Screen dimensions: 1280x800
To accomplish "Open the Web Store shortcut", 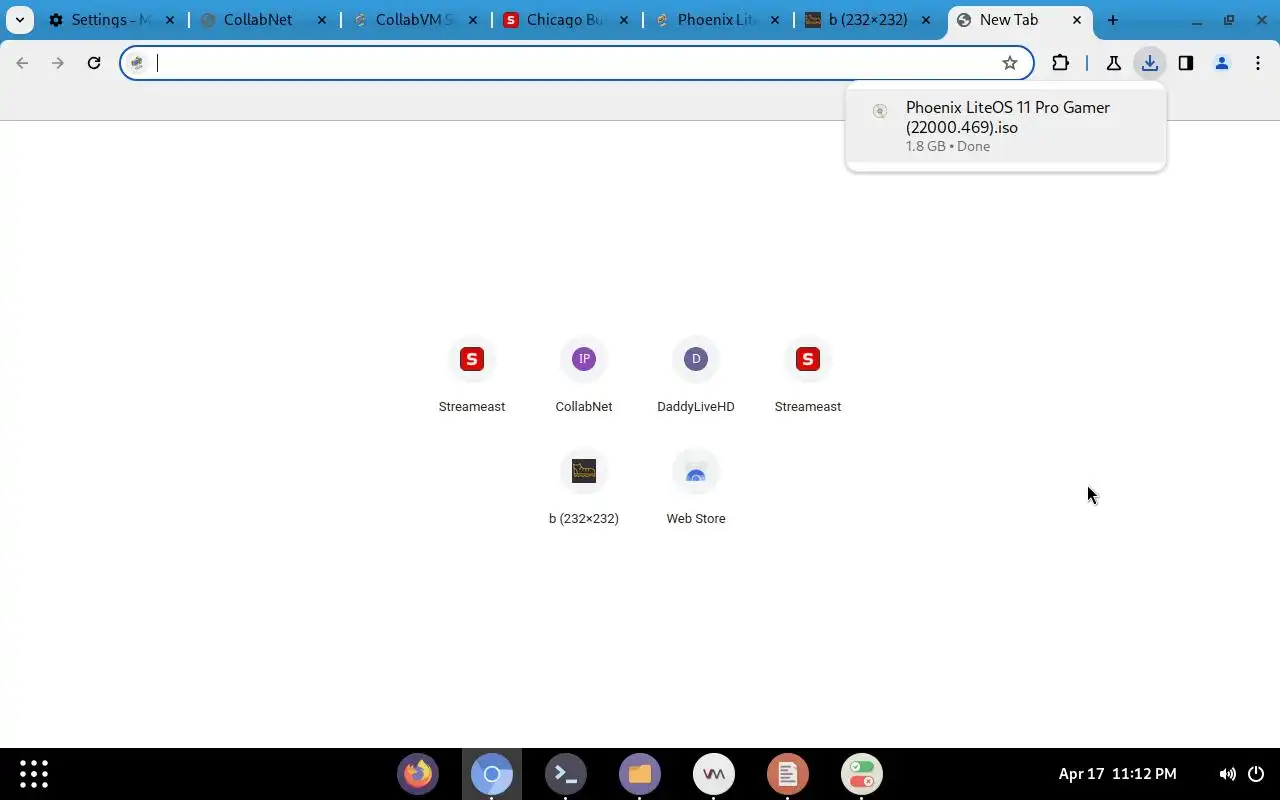I will pyautogui.click(x=696, y=487).
